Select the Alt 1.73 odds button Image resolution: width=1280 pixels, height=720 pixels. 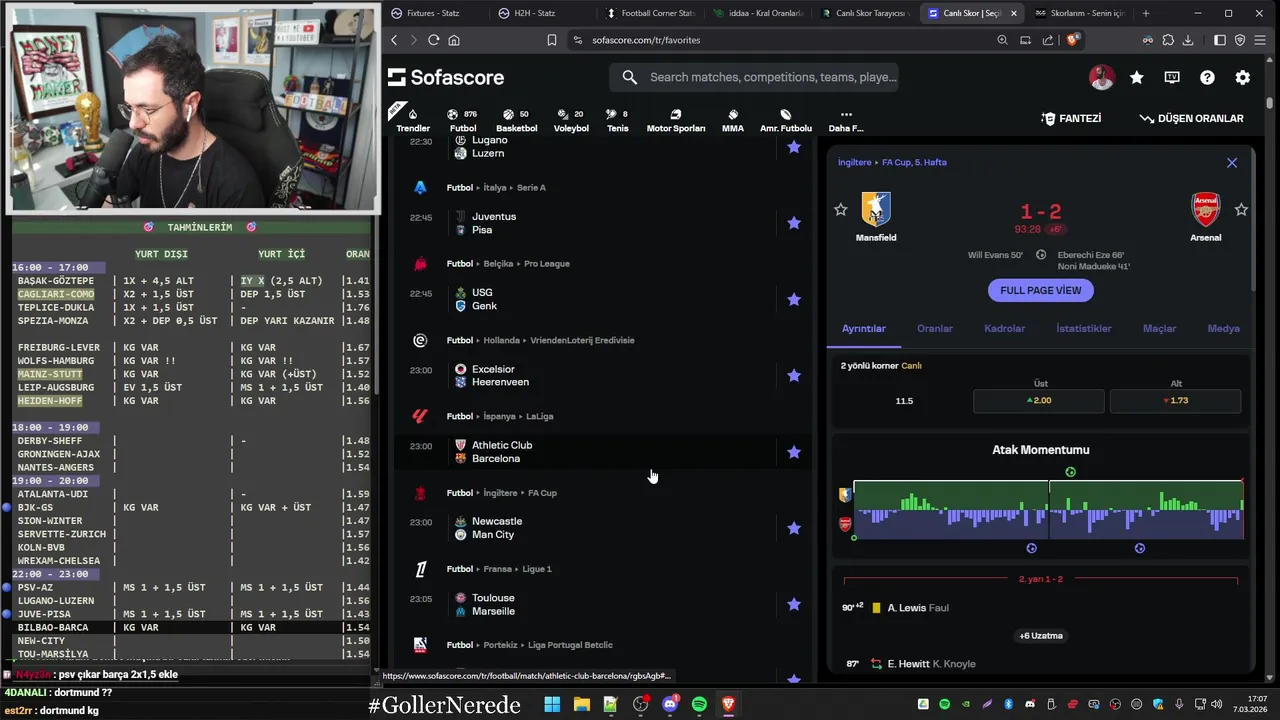[x=1175, y=400]
